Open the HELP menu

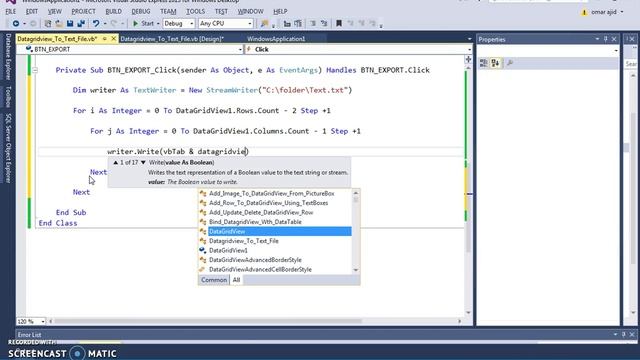click(280, 11)
